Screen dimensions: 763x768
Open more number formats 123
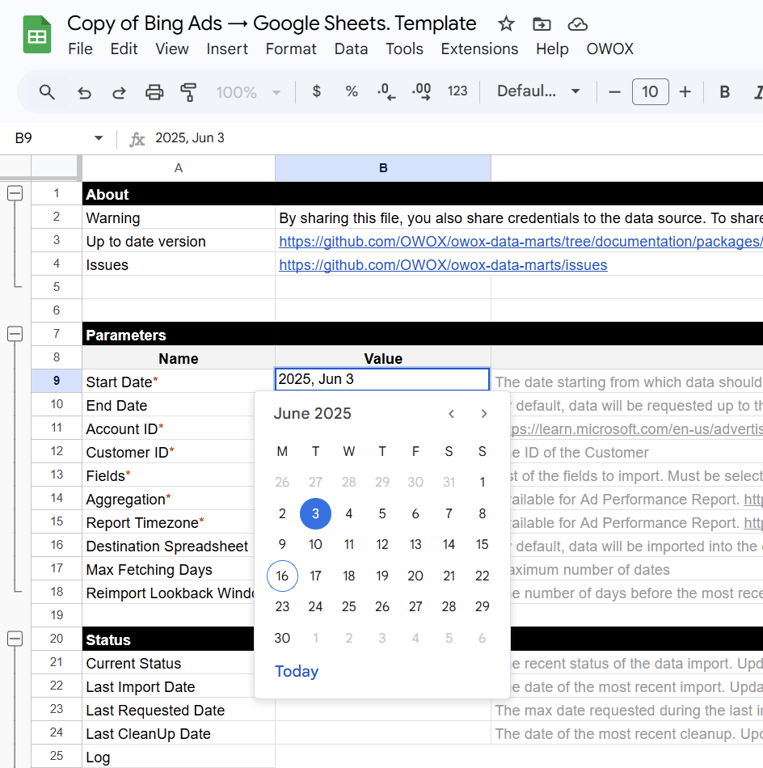coord(457,91)
